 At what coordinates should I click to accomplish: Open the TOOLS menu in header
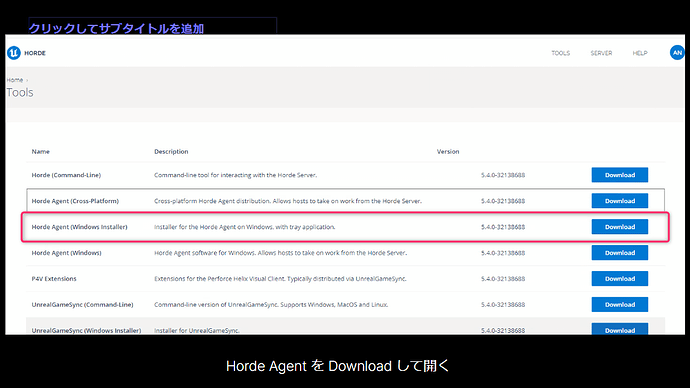click(x=561, y=53)
